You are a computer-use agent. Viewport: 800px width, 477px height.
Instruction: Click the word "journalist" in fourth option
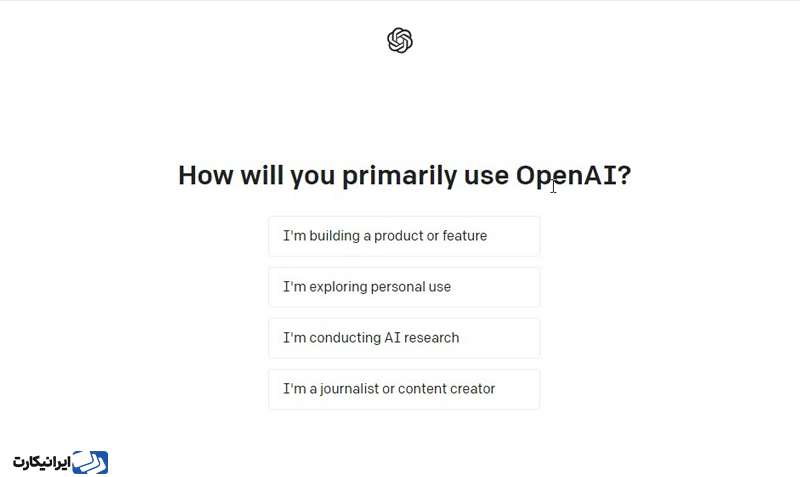click(x=349, y=389)
